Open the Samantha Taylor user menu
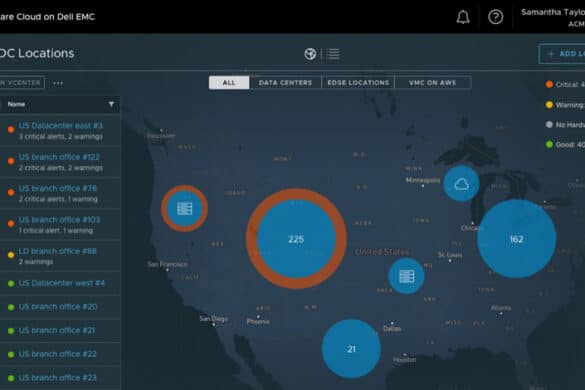This screenshot has width=585, height=390. 553,17
